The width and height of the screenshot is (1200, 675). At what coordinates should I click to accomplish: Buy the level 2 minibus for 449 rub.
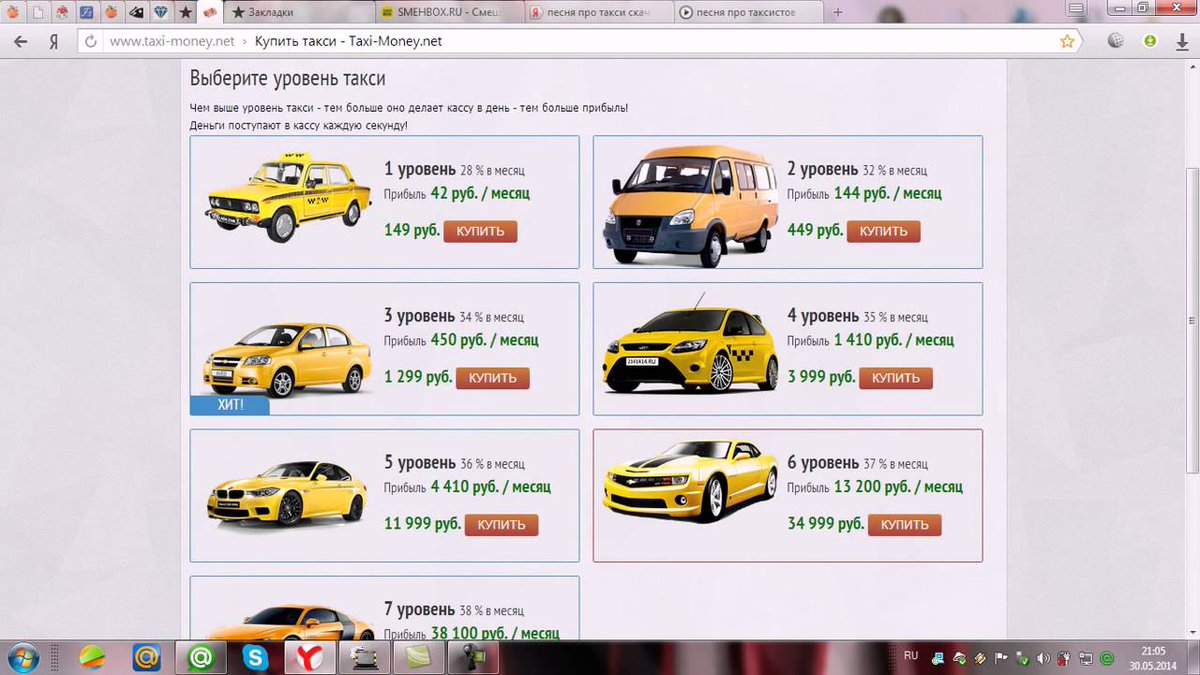[x=884, y=231]
